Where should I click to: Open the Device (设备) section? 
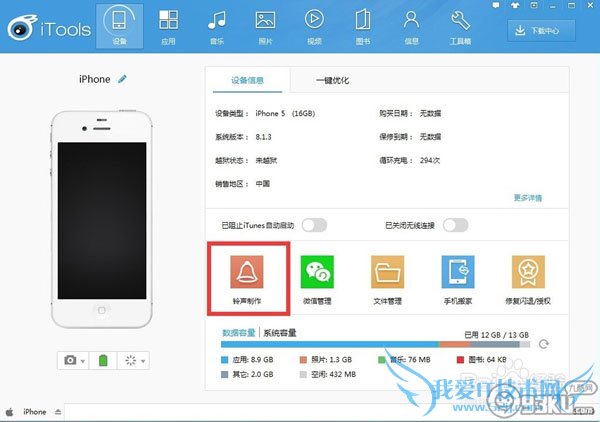[x=119, y=26]
